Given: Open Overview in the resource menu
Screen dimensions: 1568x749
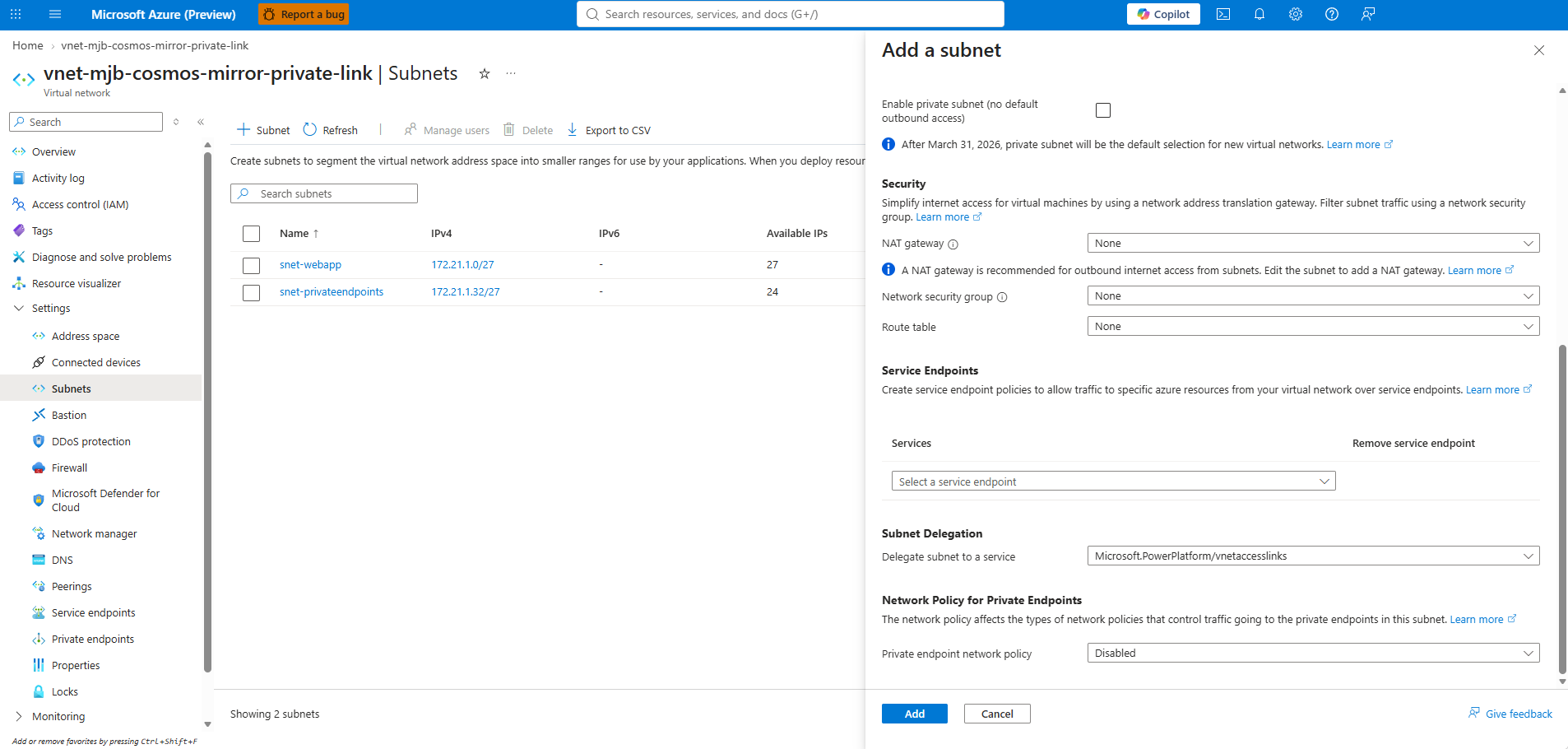Looking at the screenshot, I should (x=53, y=151).
